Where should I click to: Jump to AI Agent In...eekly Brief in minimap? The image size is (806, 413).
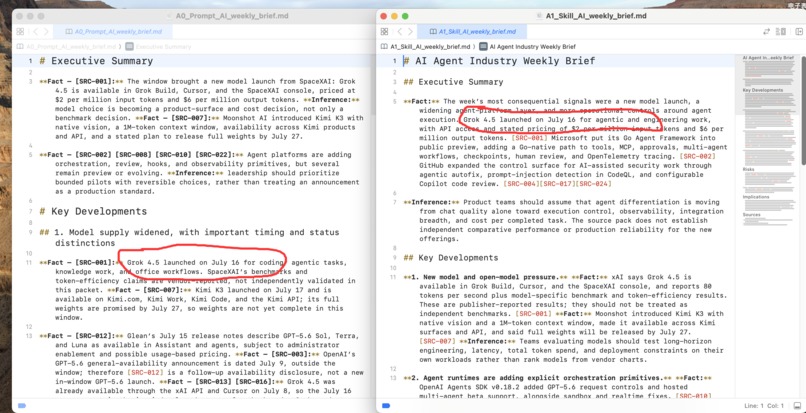click(x=768, y=58)
